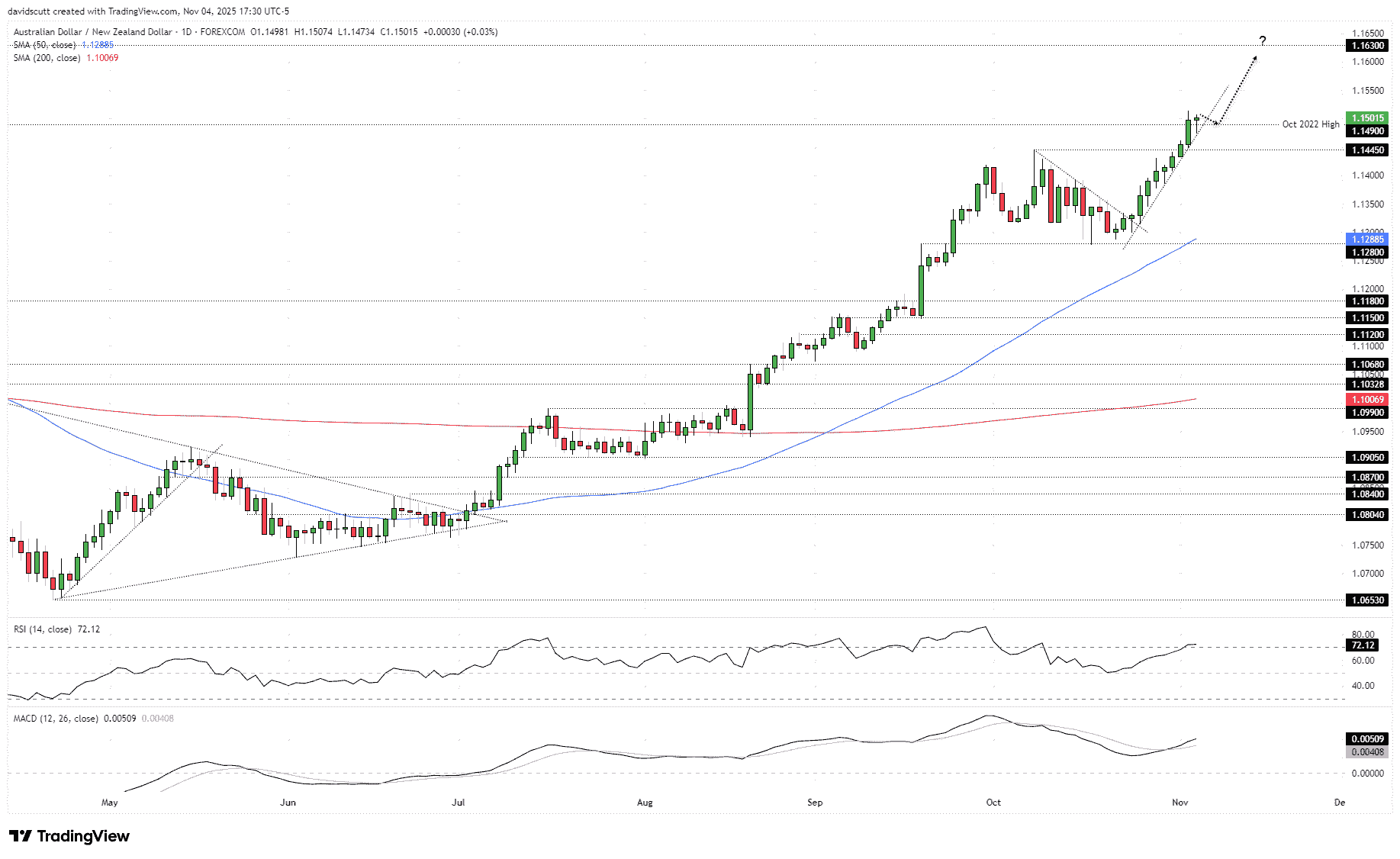Viewport: 1400px width, 859px height.
Task: Click the question mark annotation above the arrow
Action: coord(1263,41)
